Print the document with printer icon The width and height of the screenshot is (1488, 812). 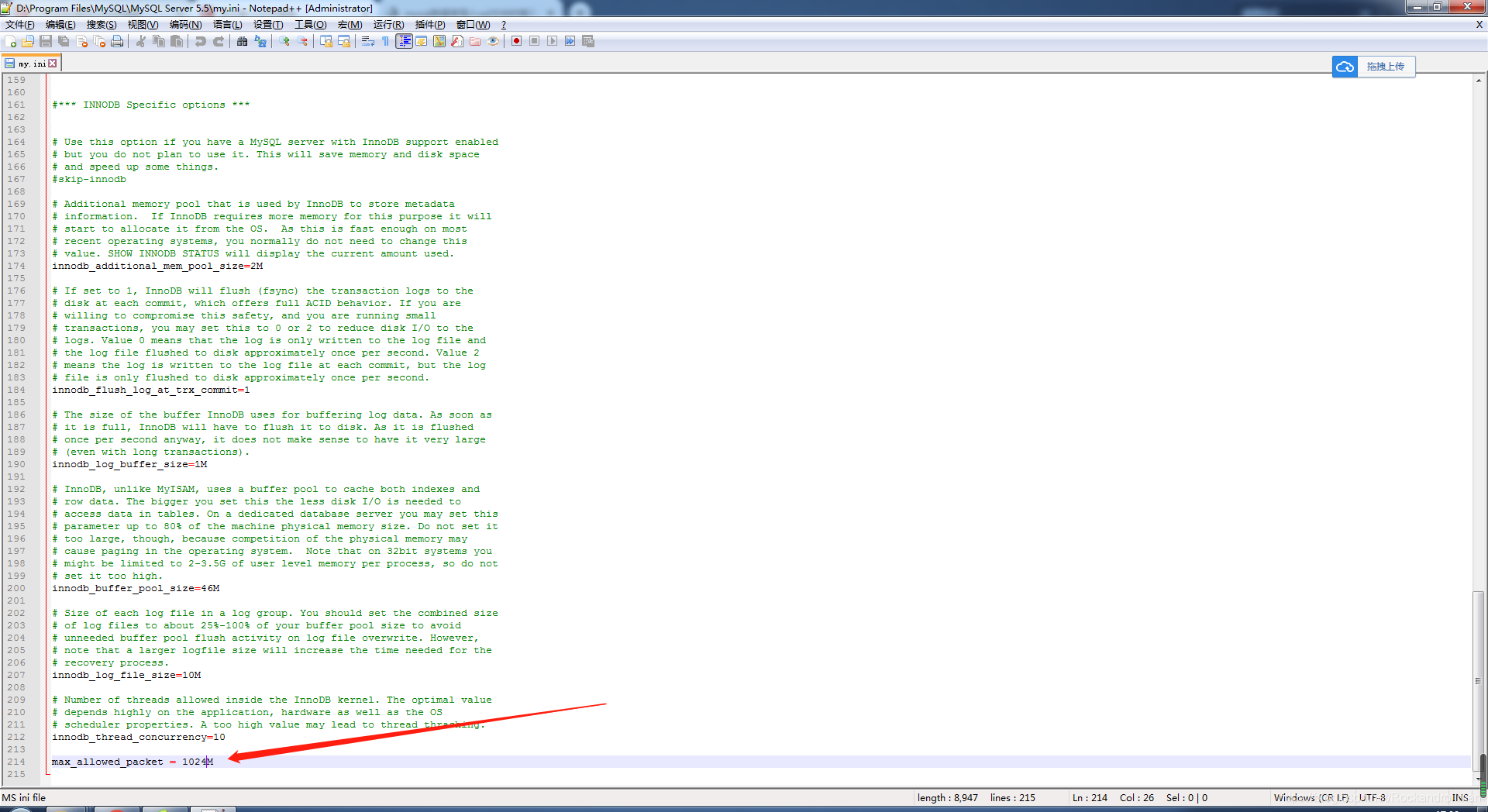pos(117,41)
